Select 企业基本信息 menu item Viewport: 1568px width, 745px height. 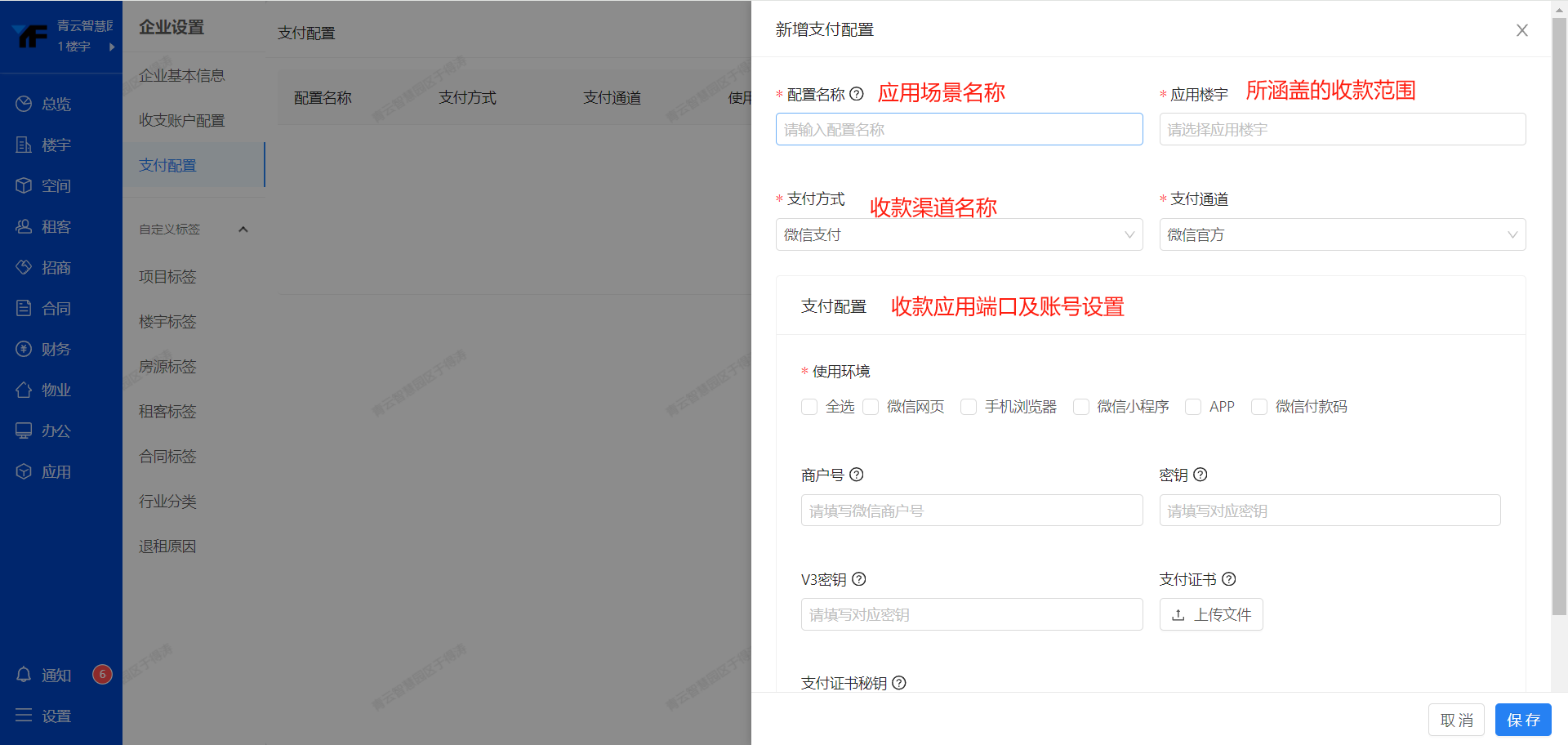(x=181, y=76)
